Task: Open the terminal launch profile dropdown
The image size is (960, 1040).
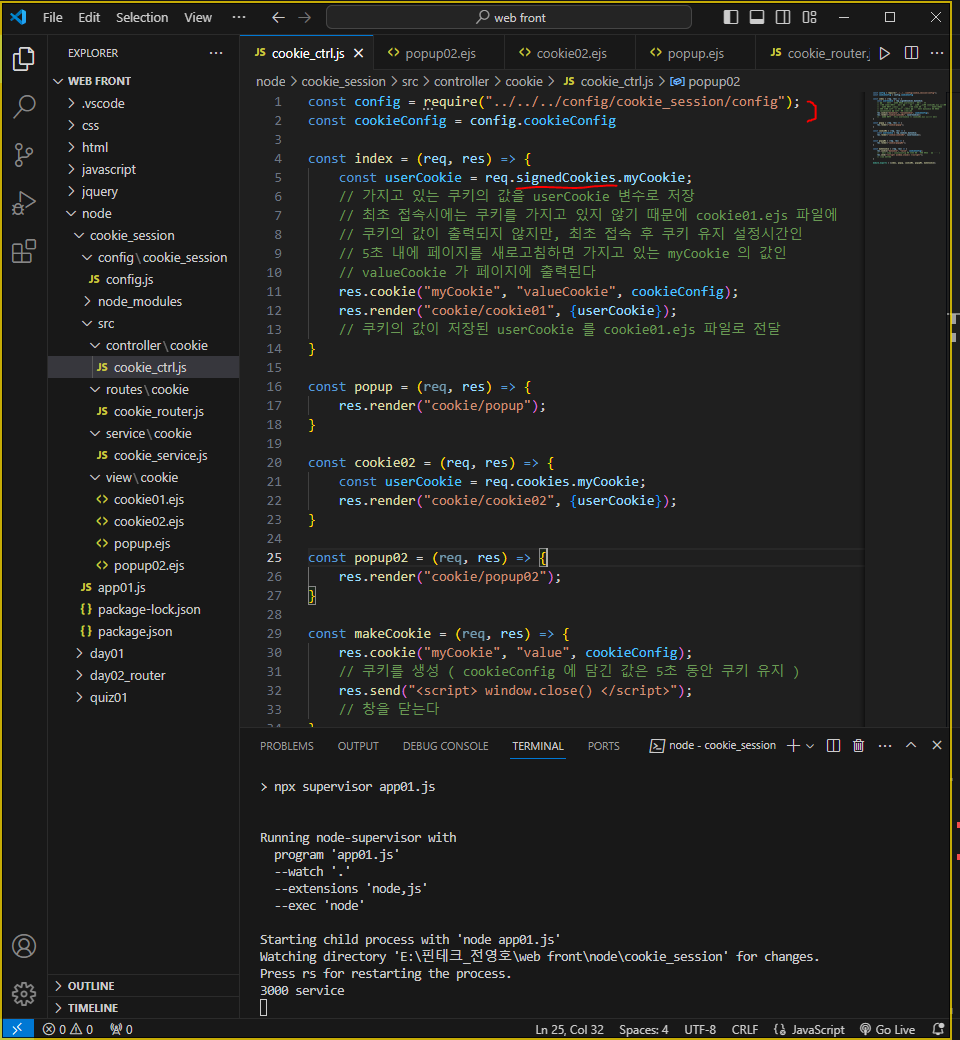Action: pos(810,746)
